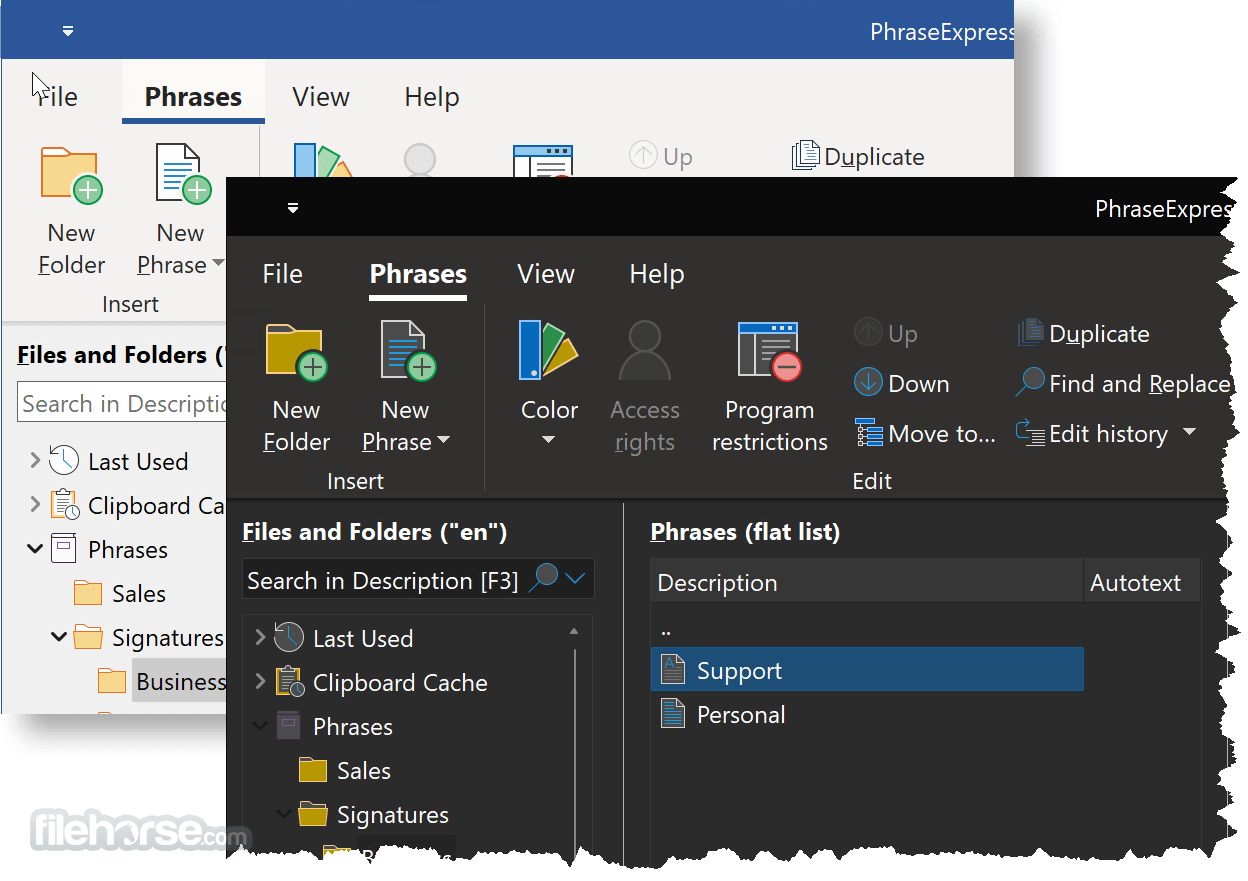Click New Folder icon in dark window
The image size is (1248, 881).
tap(296, 353)
